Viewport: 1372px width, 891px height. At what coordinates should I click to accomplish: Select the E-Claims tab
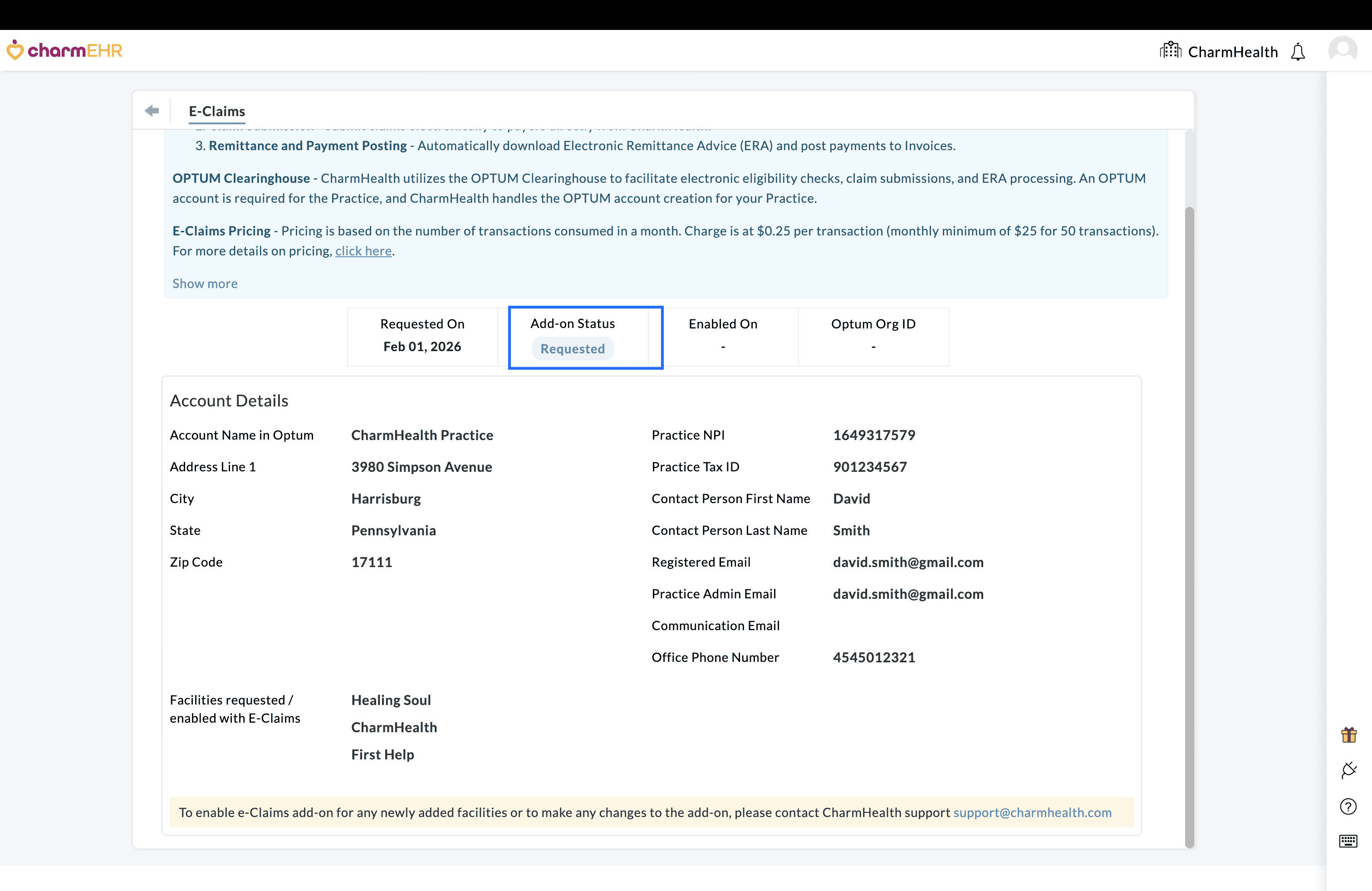(217, 111)
